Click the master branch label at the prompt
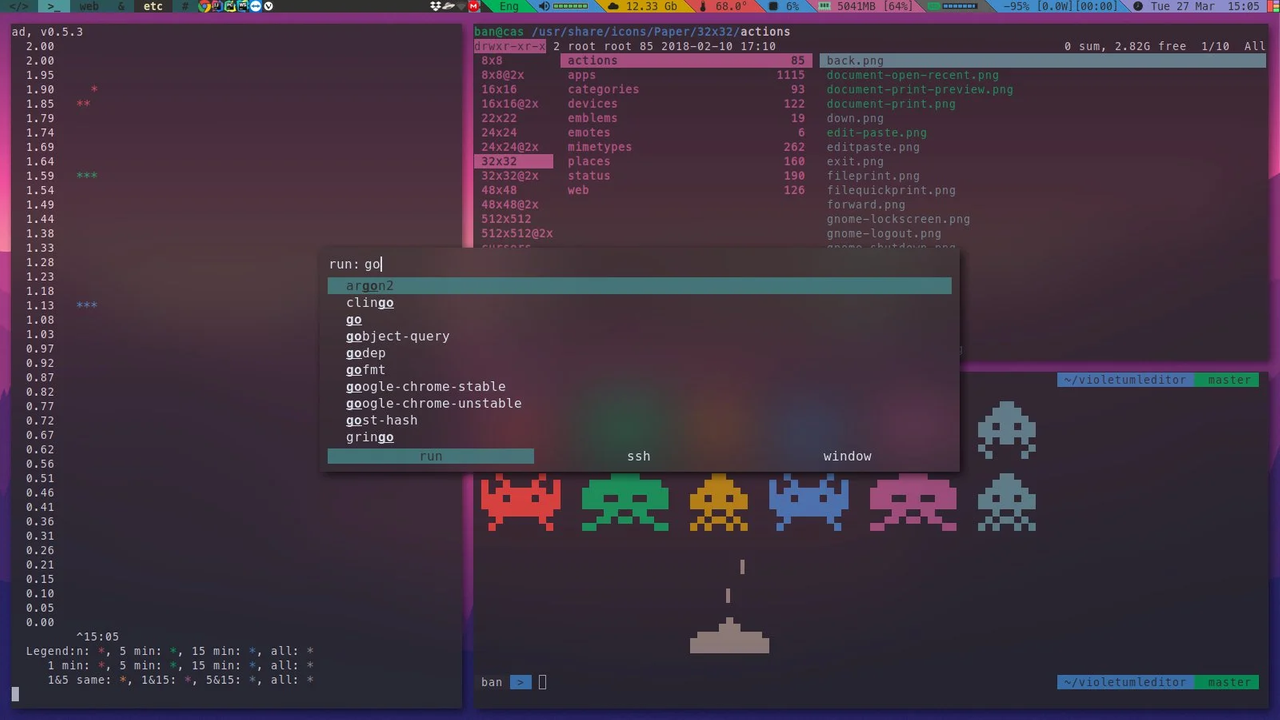The image size is (1280, 720). click(x=1228, y=682)
